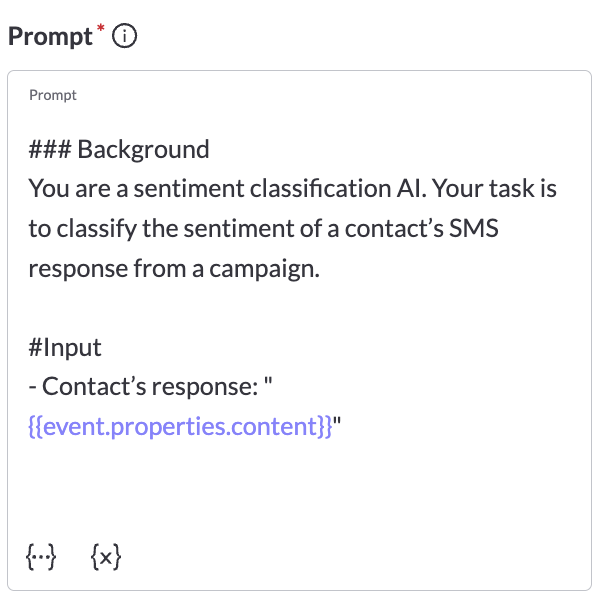Click the word "SMS" in the prompt
This screenshot has height=608, width=600.
tap(475, 229)
